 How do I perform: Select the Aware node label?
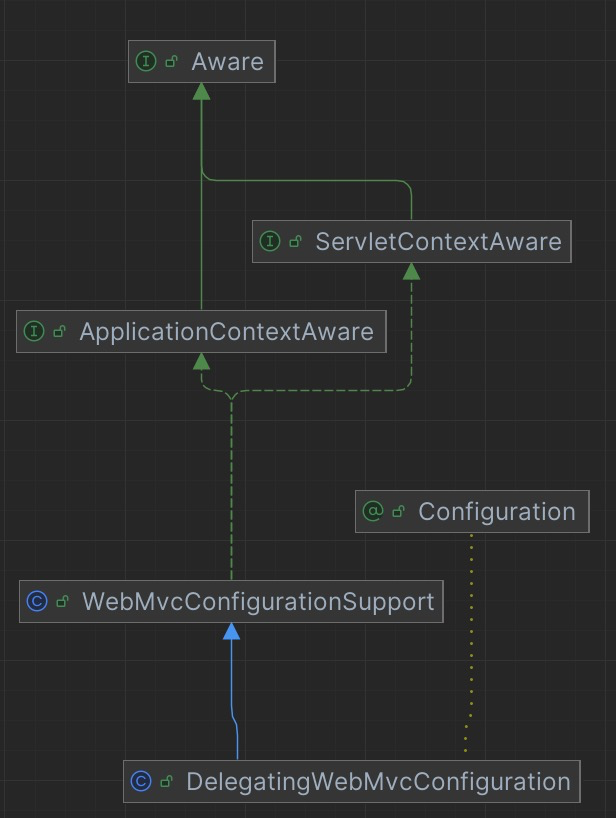tap(227, 62)
